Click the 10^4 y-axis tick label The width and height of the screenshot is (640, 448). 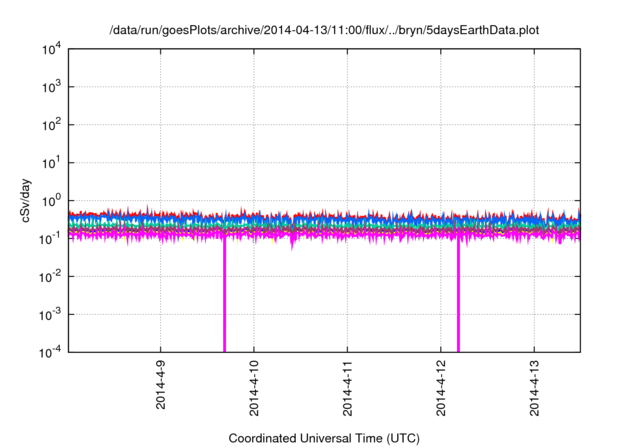(x=51, y=49)
